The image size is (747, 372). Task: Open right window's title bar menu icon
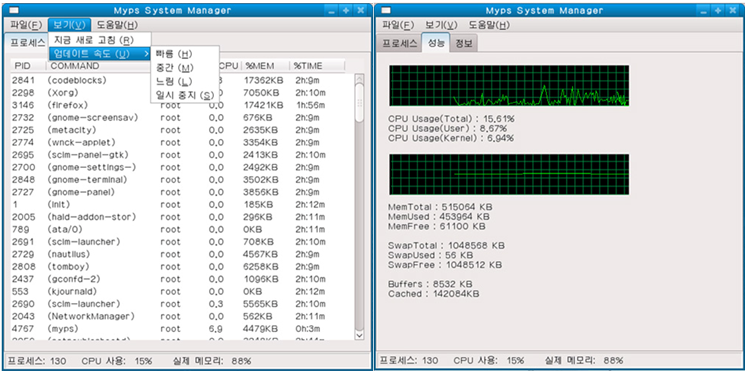(x=386, y=10)
